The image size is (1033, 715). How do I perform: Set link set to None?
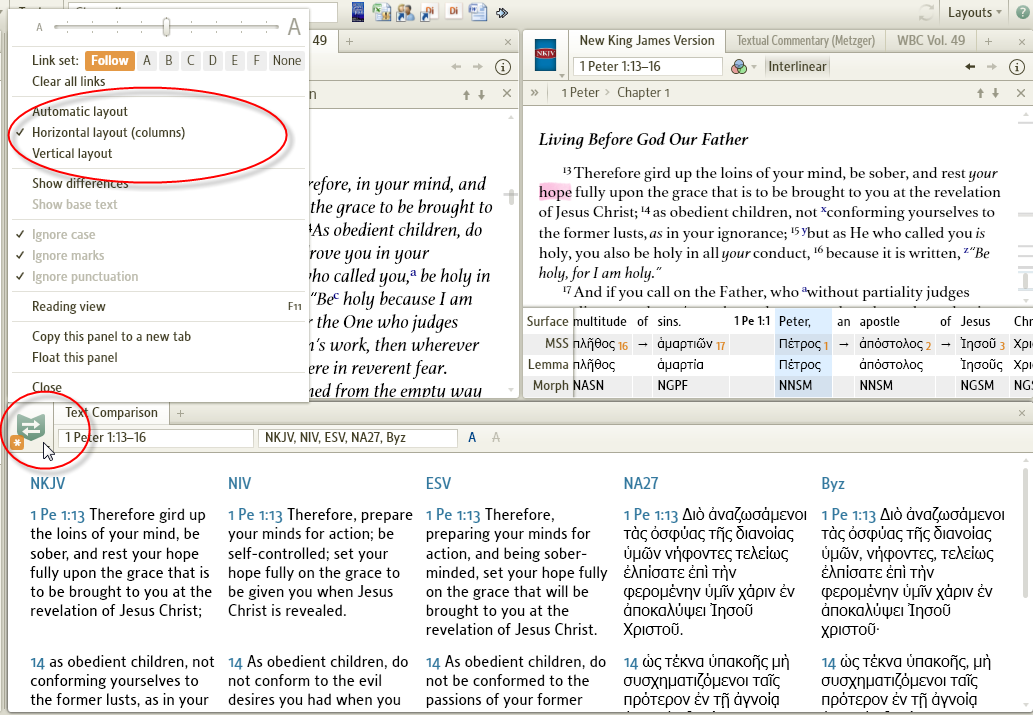[x=287, y=61]
